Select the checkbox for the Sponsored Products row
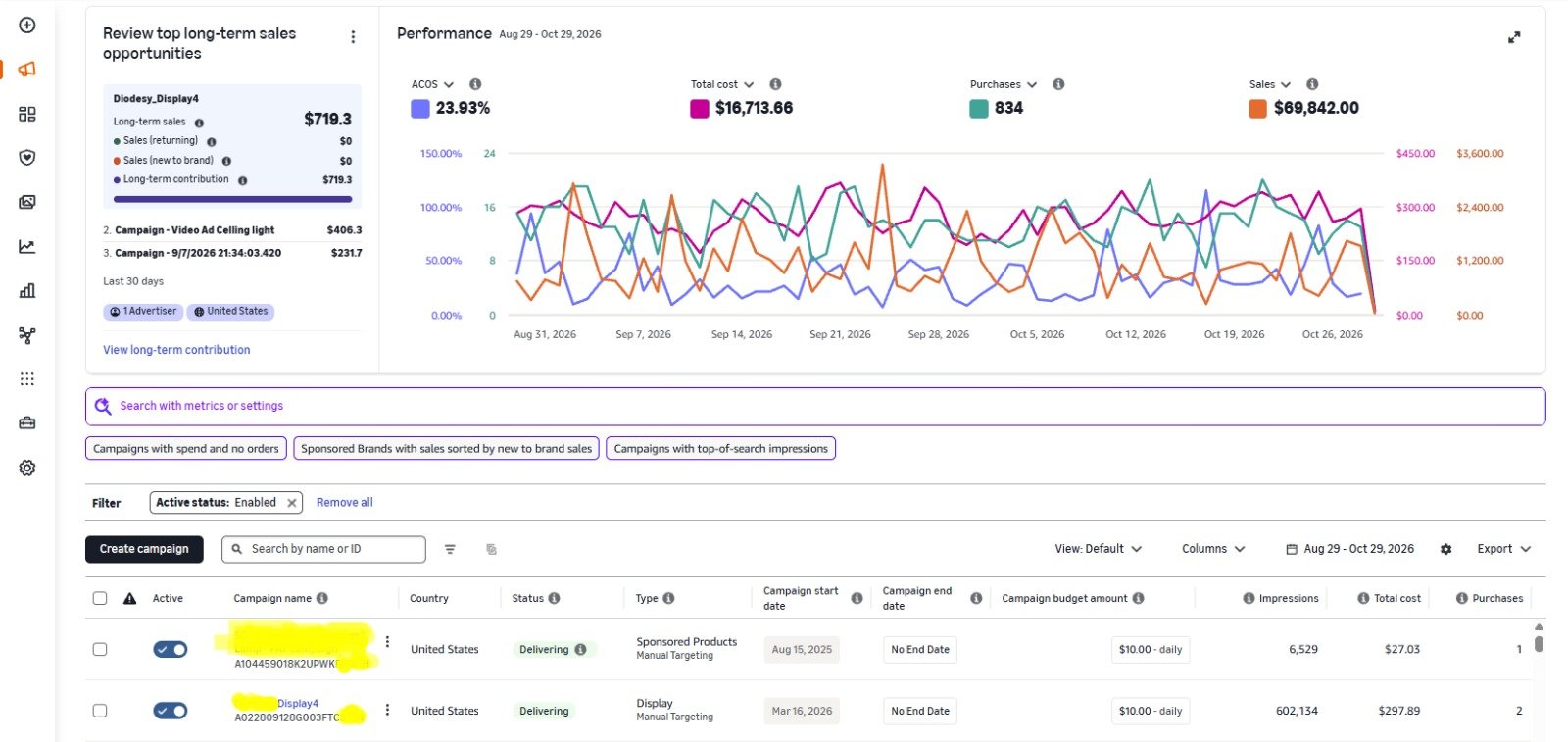 [x=100, y=649]
